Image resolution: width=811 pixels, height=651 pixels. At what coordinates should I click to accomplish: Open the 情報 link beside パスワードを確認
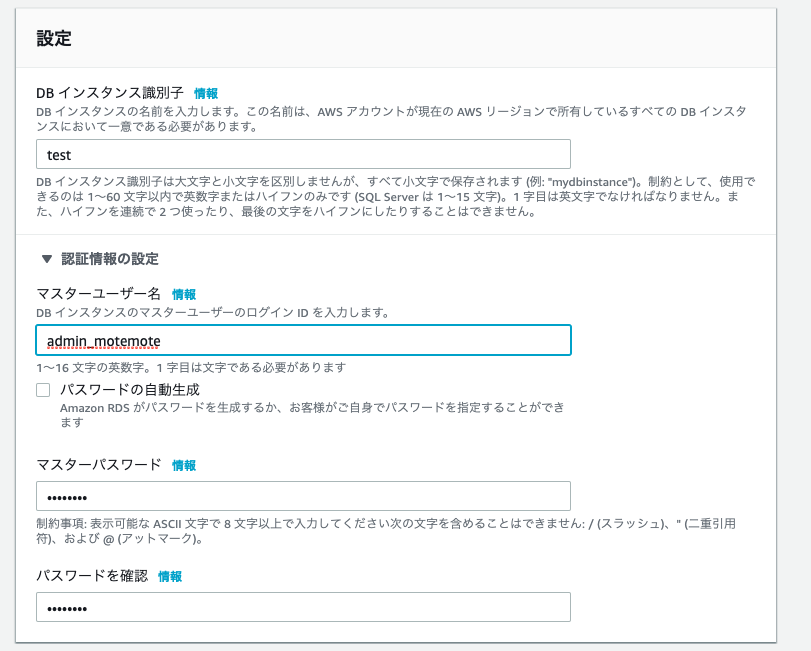pos(168,576)
